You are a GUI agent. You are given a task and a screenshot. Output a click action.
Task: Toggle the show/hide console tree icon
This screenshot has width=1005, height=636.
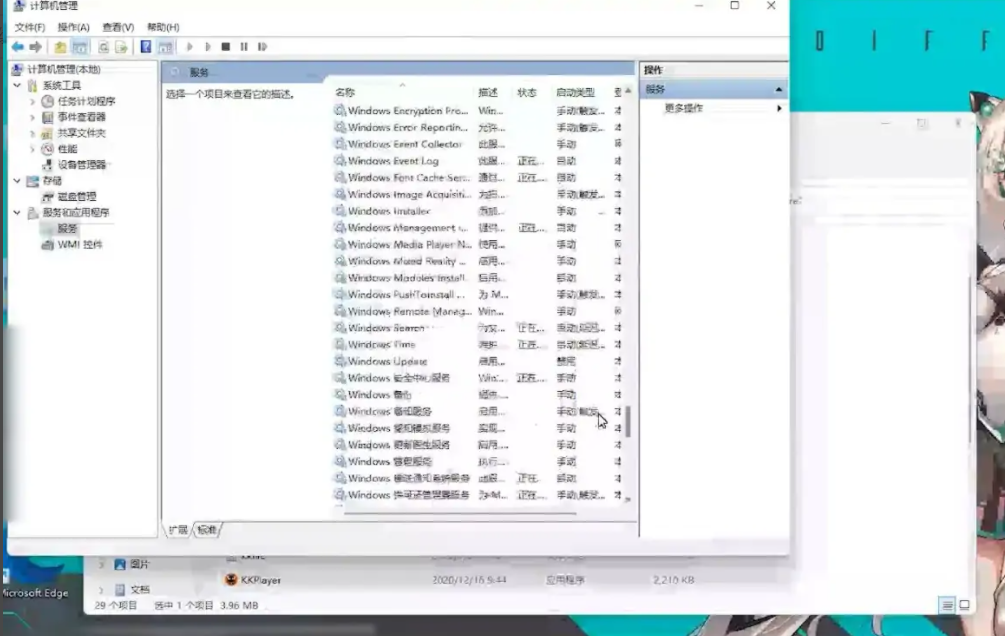pos(79,47)
